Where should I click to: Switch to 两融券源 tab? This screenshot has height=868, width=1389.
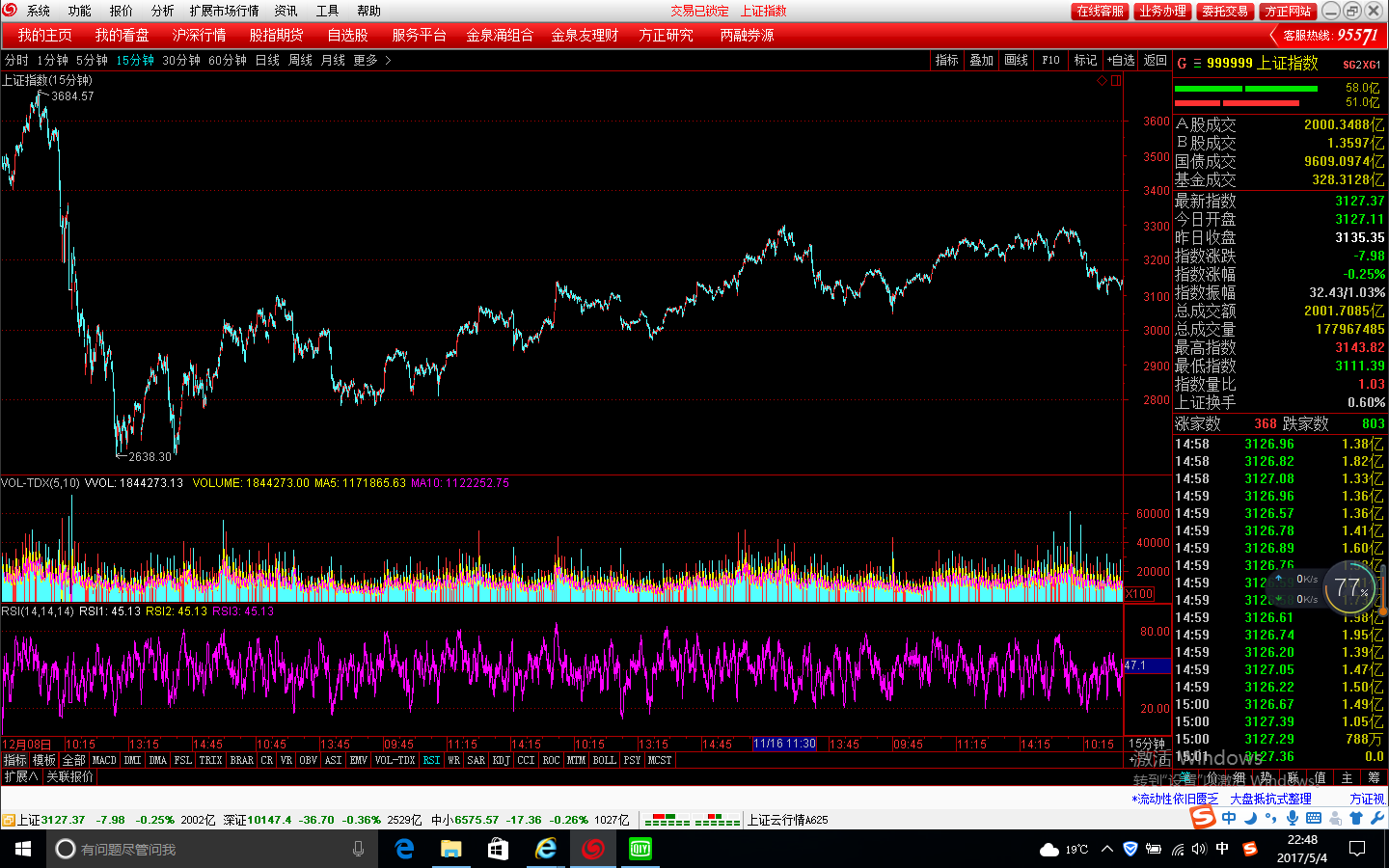[x=747, y=35]
